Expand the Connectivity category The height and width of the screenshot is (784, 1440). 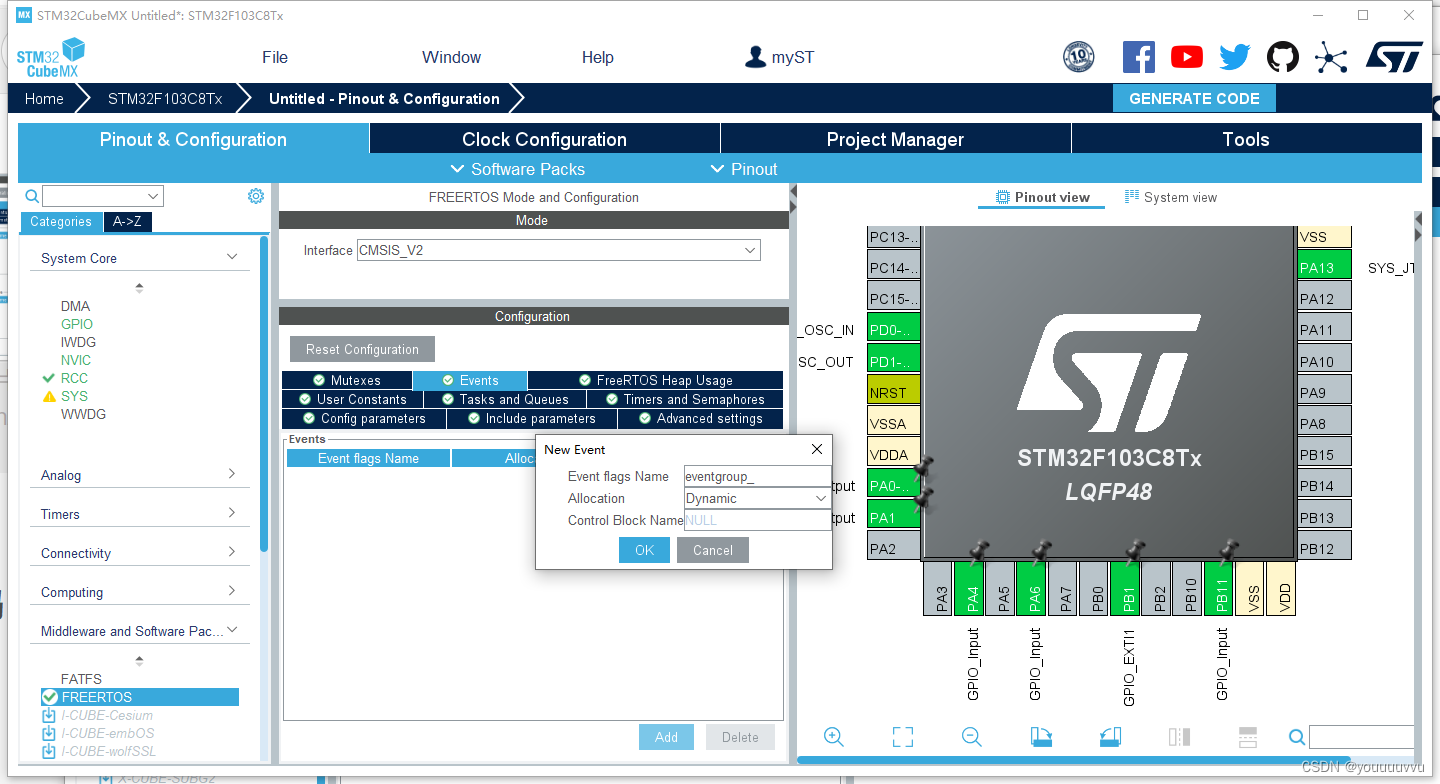232,552
